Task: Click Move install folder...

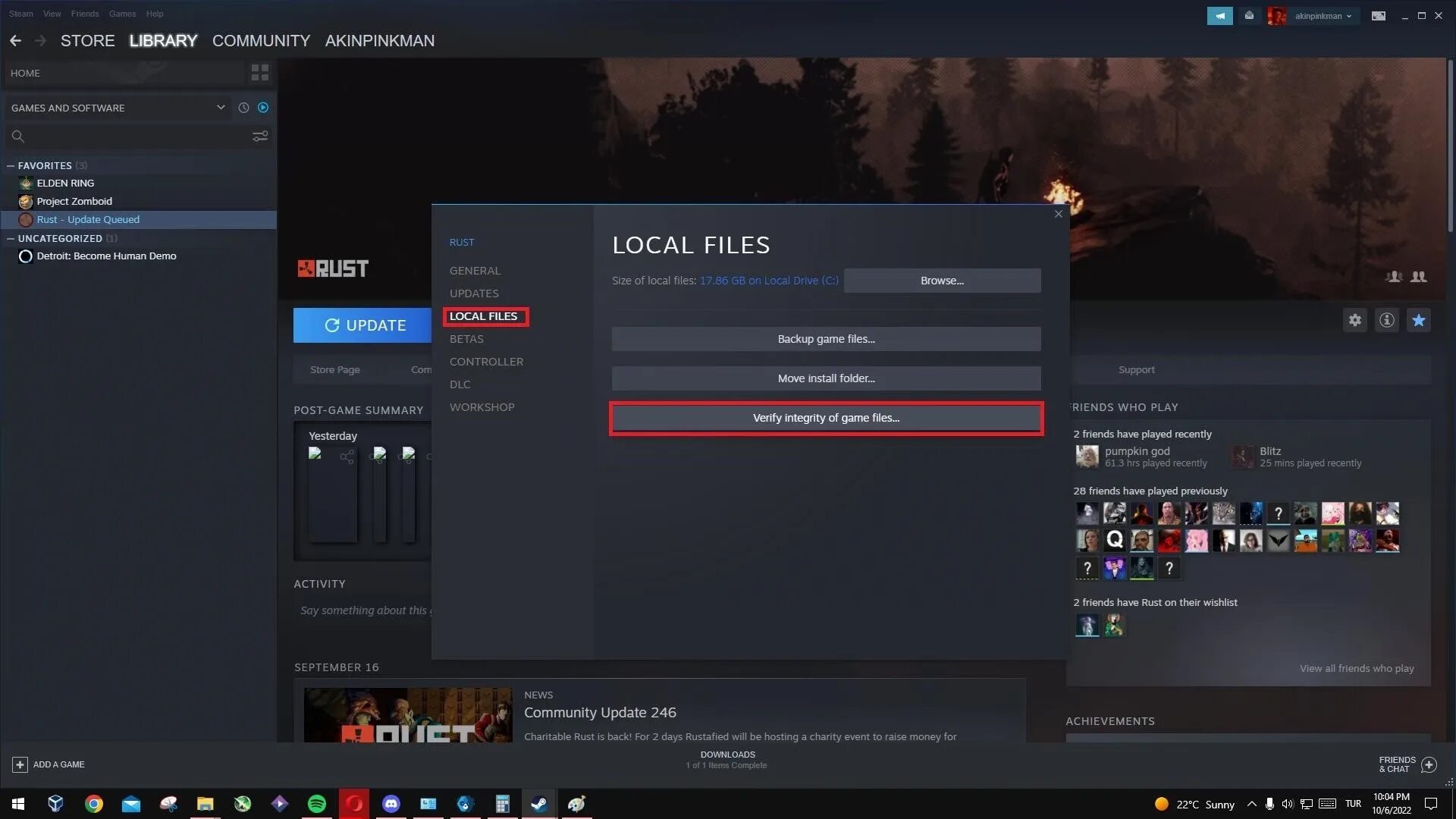Action: [x=826, y=378]
